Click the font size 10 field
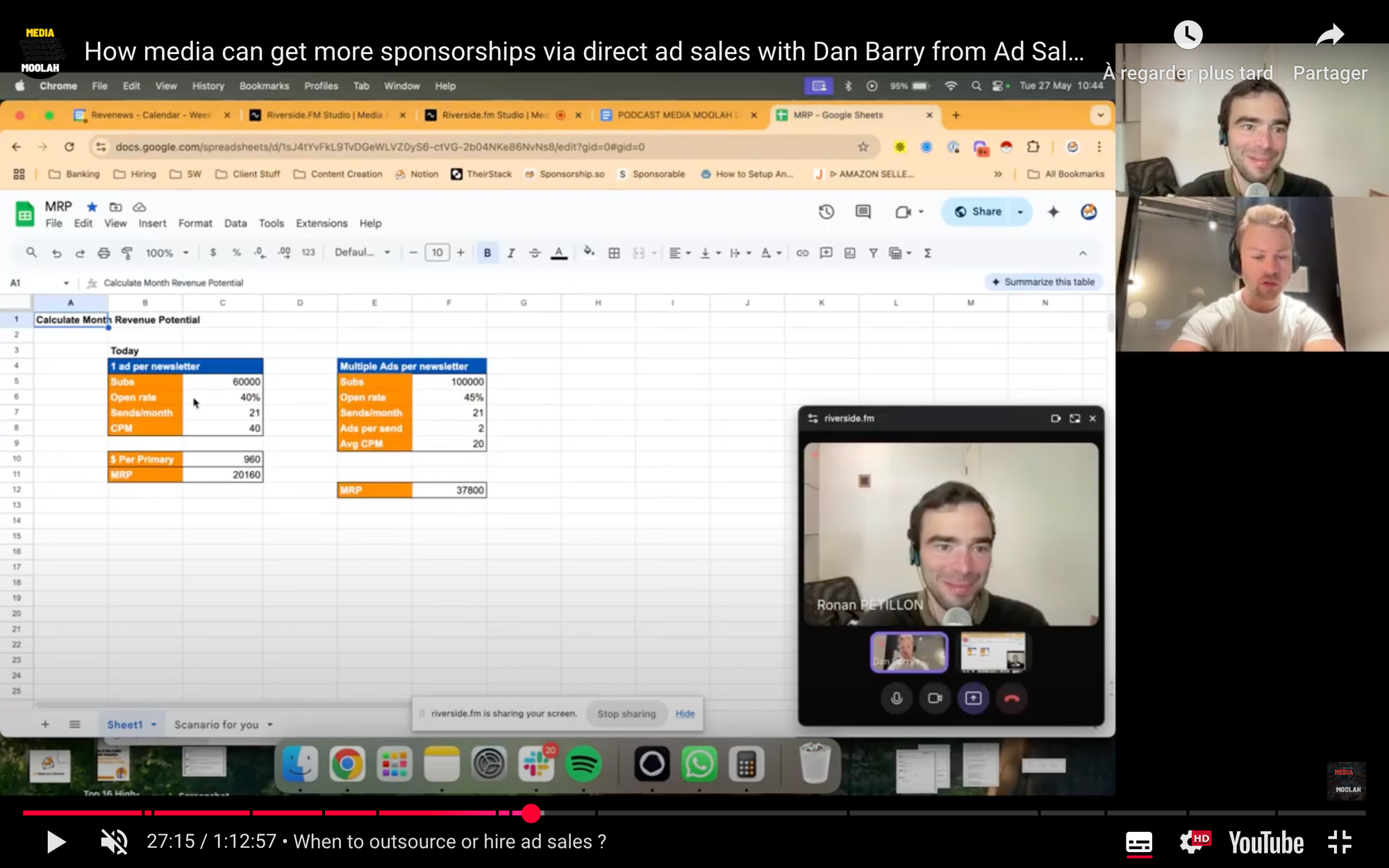Screen dimensions: 1389x868 pyautogui.click(x=437, y=253)
